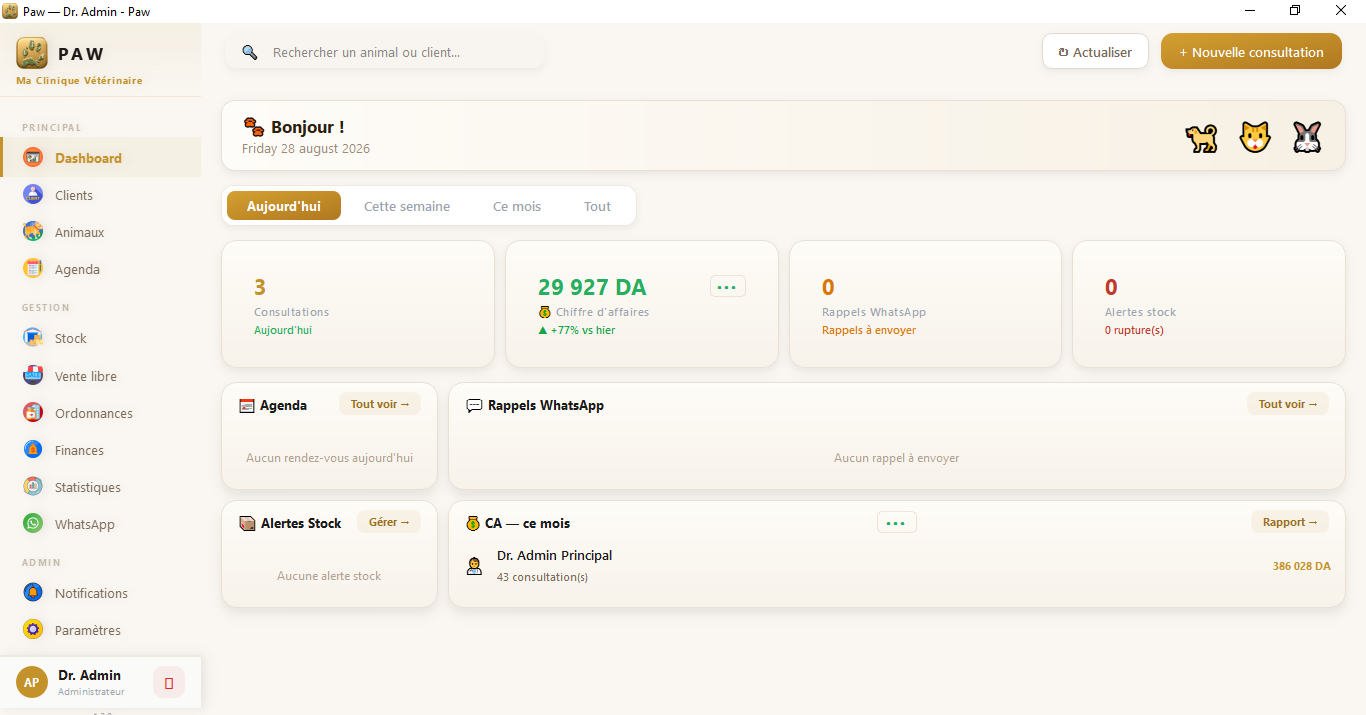
Task: Click the money bag icon beside Chiffre d'affaires
Action: pyautogui.click(x=545, y=312)
